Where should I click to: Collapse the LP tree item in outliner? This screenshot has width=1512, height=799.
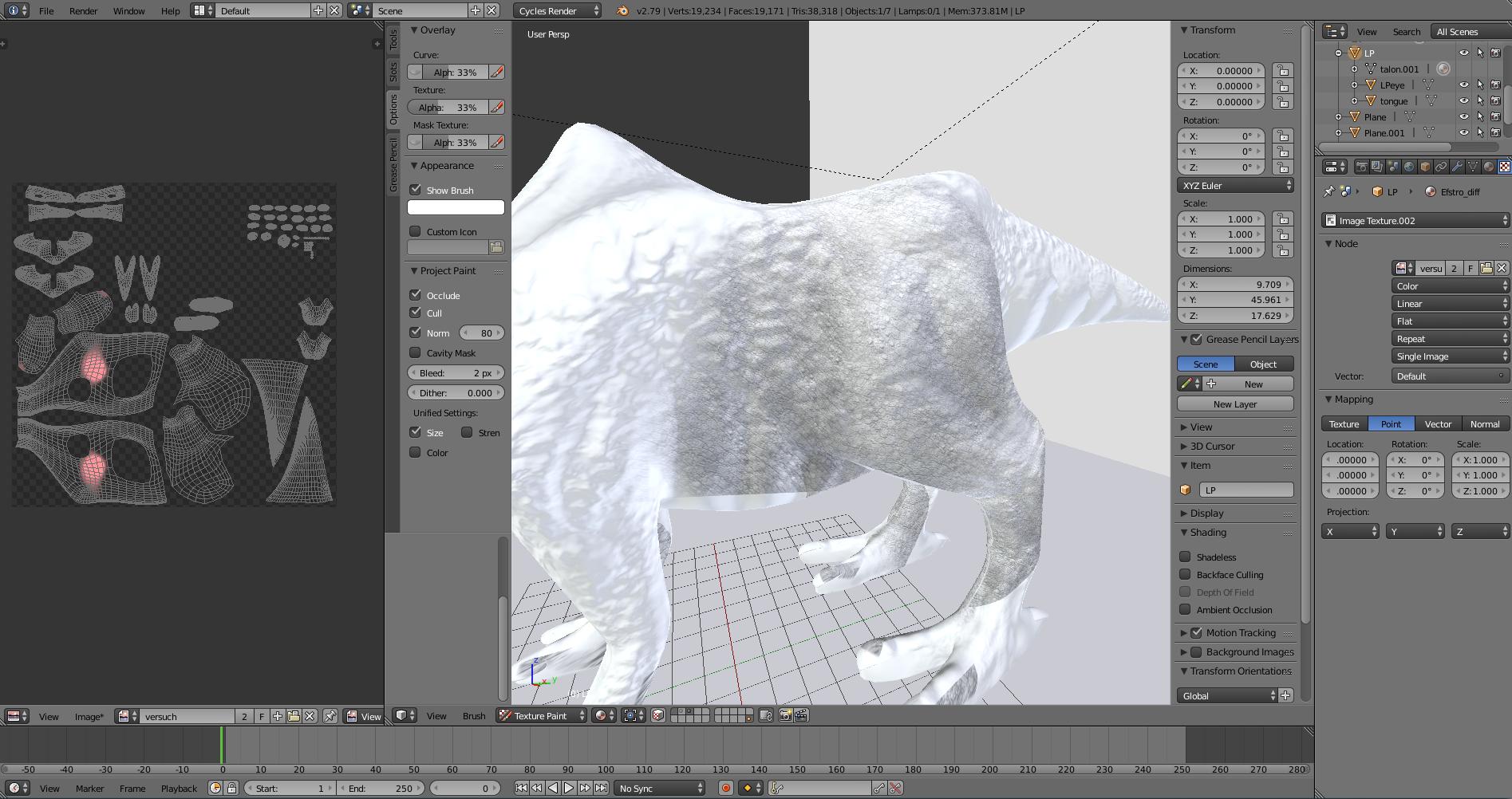(1339, 53)
